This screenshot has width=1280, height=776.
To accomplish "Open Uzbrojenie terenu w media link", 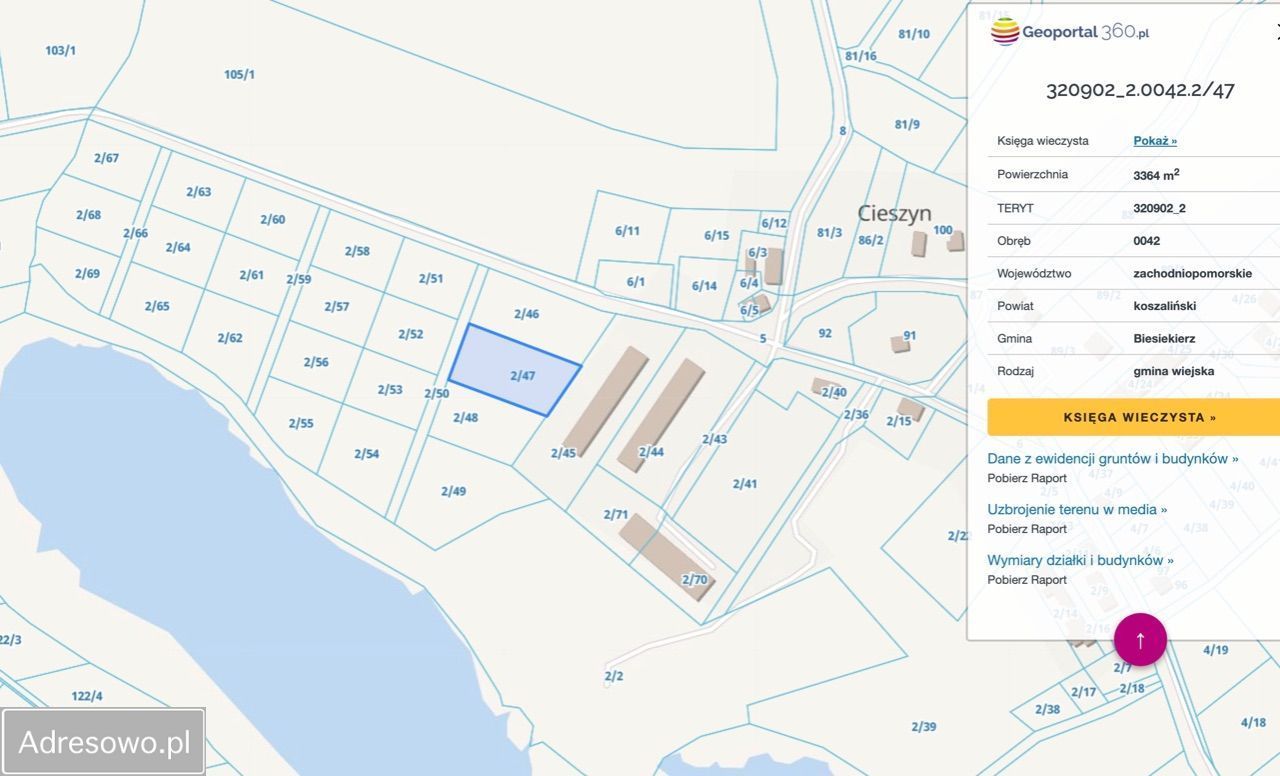I will [x=1077, y=510].
